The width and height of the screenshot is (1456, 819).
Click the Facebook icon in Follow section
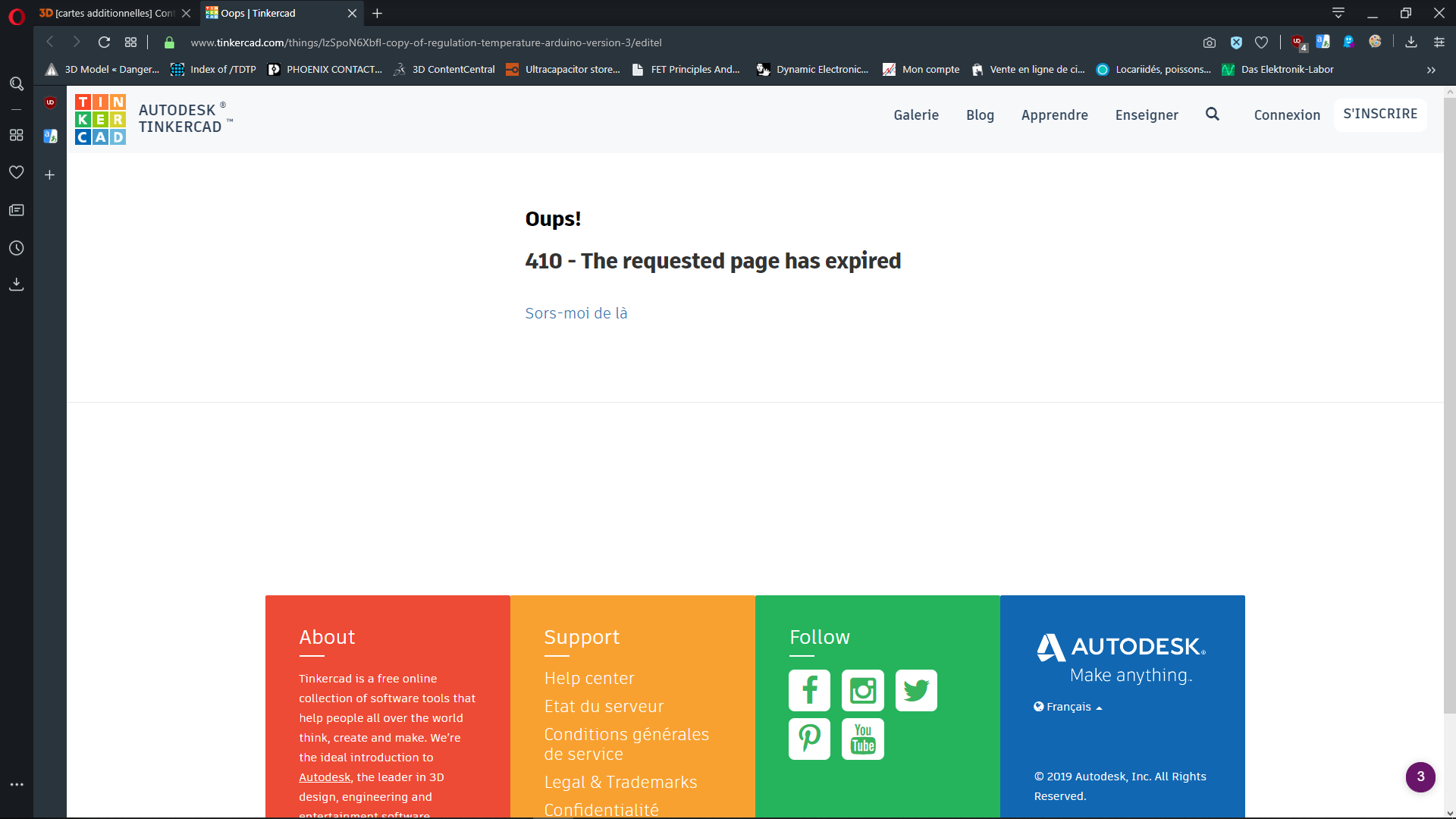tap(809, 690)
